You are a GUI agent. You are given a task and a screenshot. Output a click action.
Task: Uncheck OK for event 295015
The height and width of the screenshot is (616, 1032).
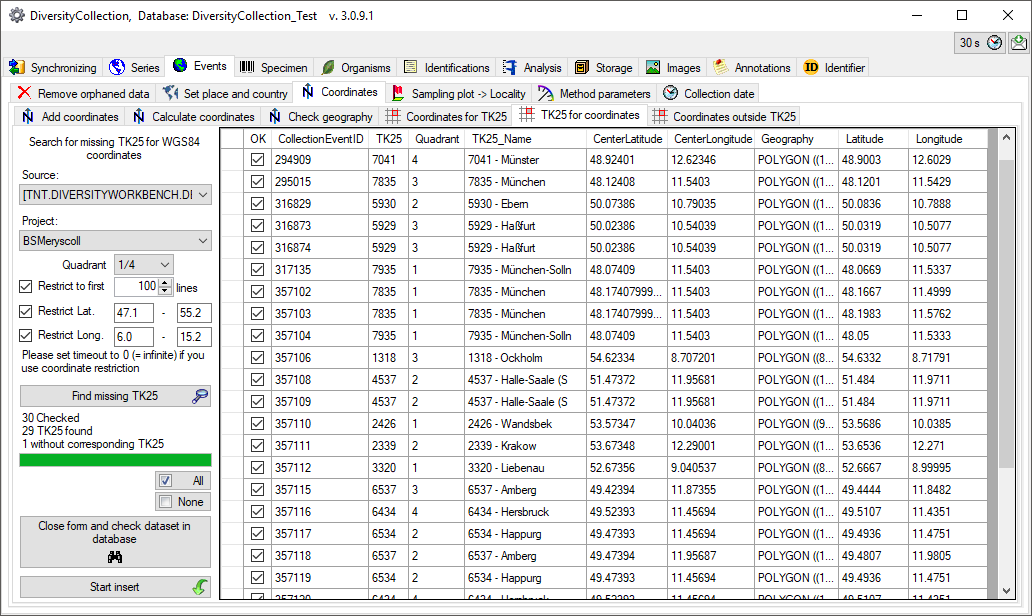[257, 182]
